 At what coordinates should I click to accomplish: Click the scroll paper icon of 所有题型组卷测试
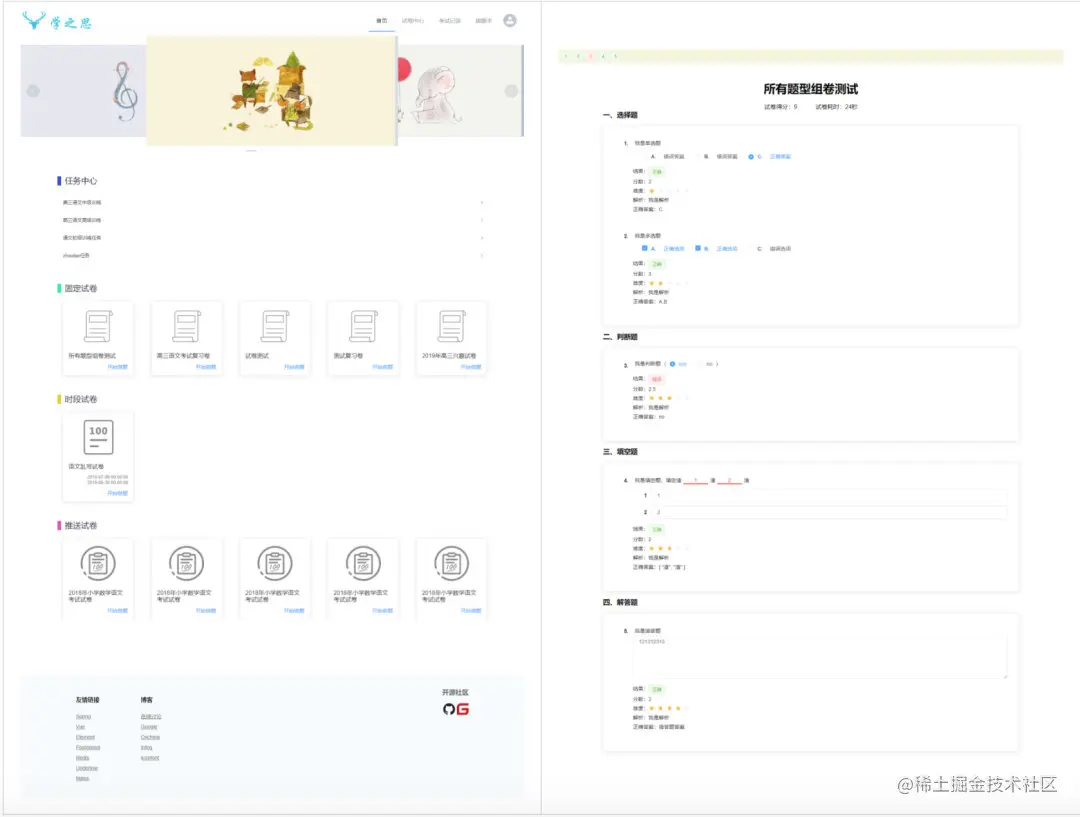[98, 327]
